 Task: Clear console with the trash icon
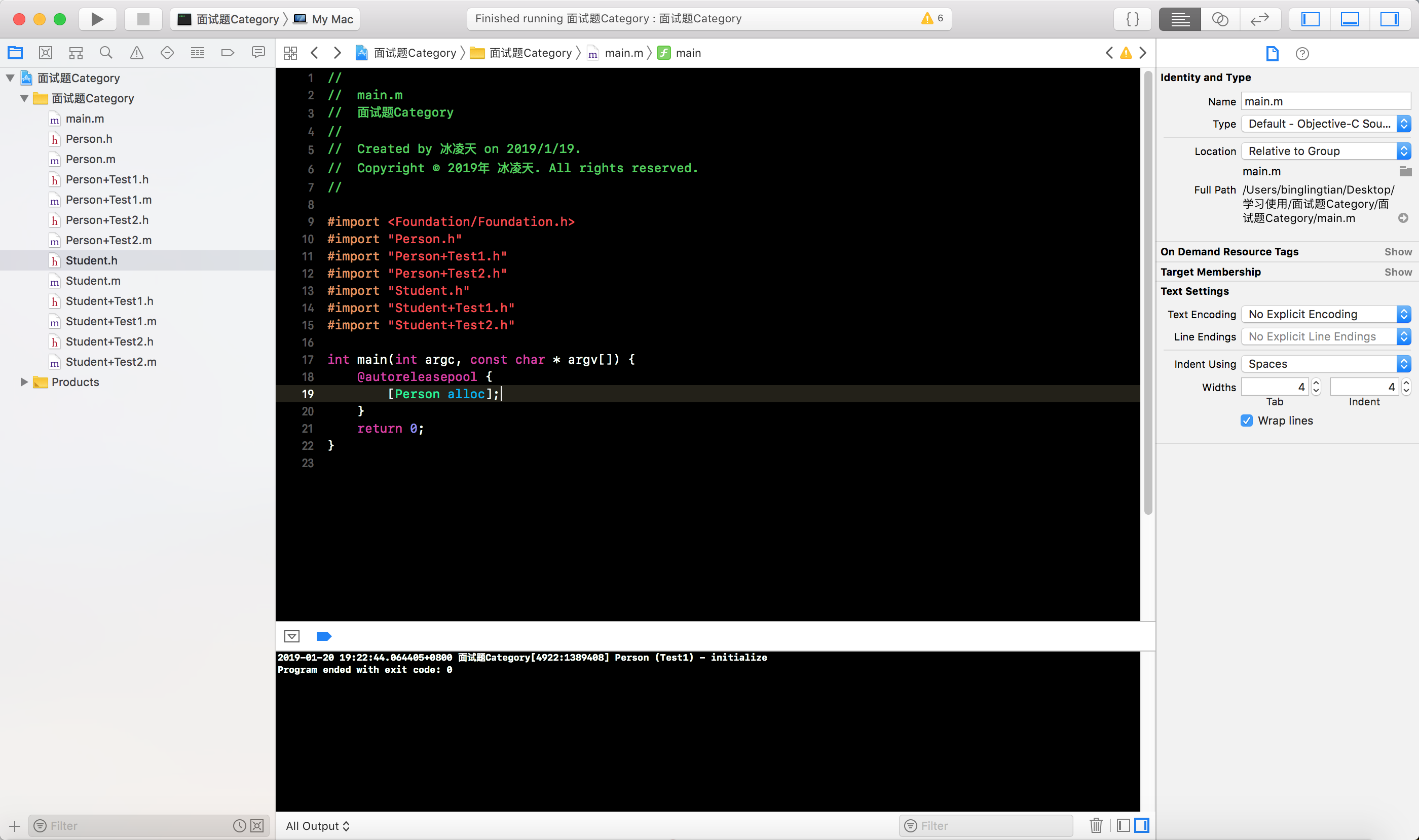pyautogui.click(x=1096, y=825)
